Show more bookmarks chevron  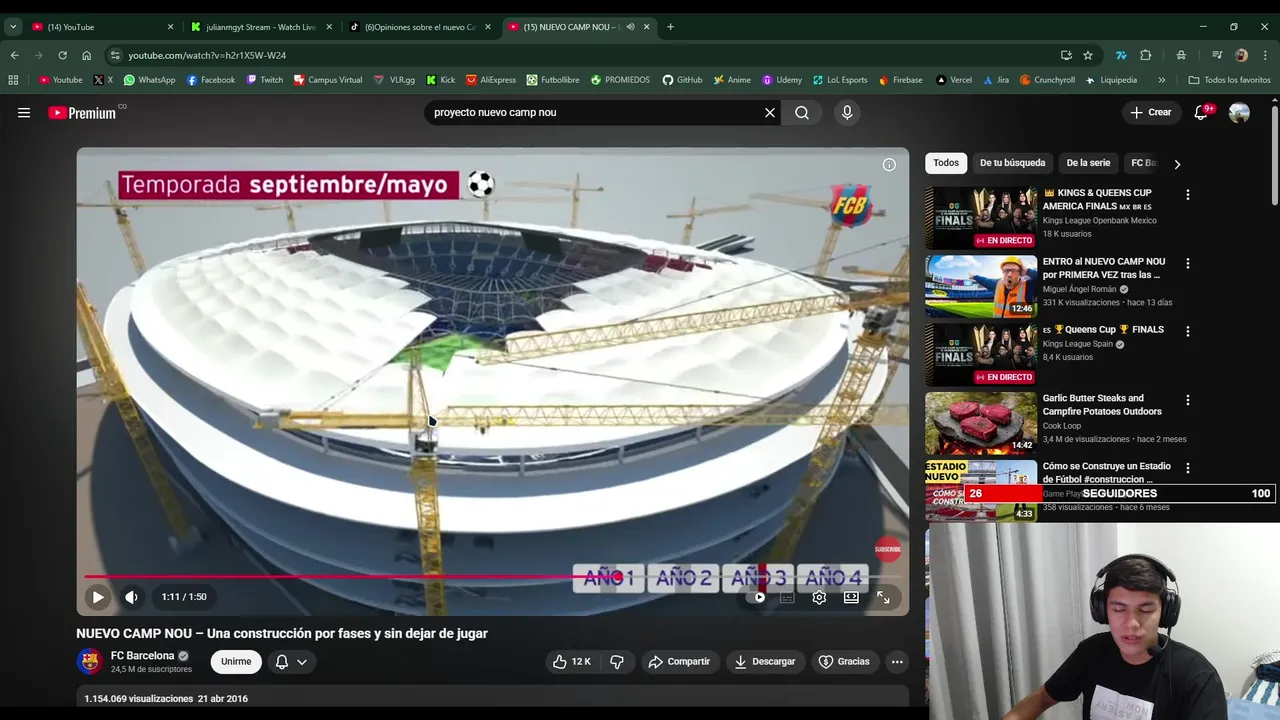(1161, 80)
